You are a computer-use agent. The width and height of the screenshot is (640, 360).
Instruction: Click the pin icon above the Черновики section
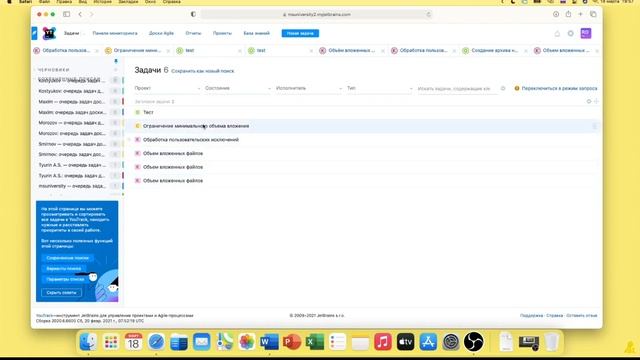coord(116,61)
